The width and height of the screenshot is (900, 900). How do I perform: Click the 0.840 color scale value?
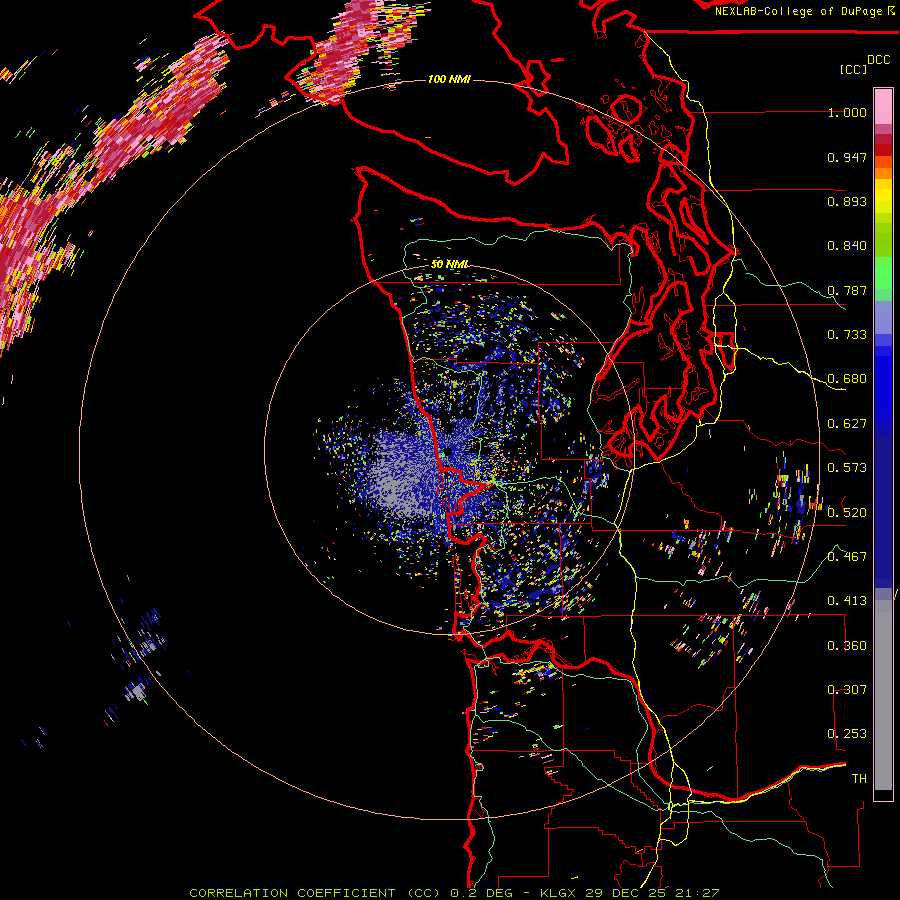coord(847,246)
